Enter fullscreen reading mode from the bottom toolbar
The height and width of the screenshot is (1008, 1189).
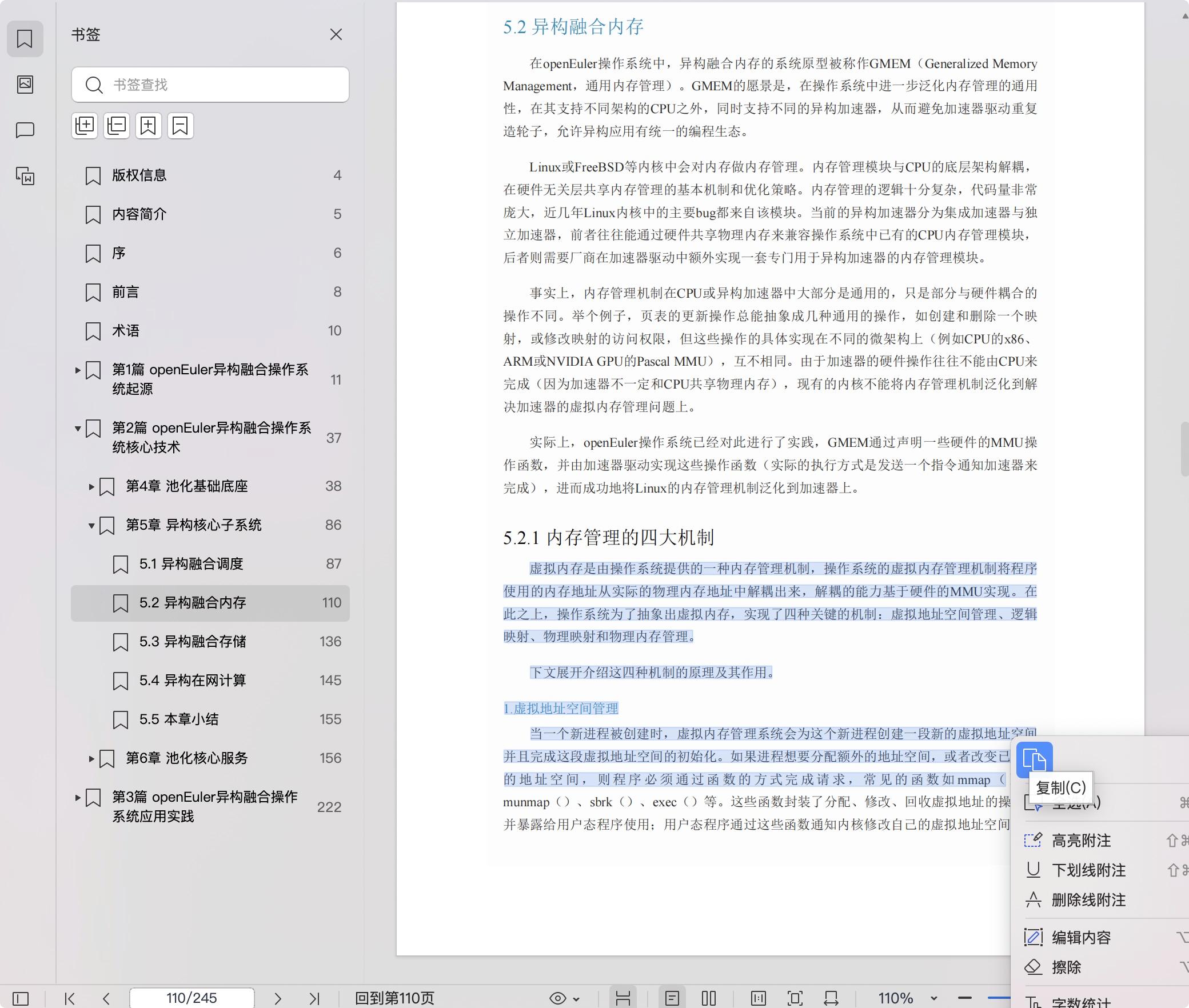[x=796, y=998]
